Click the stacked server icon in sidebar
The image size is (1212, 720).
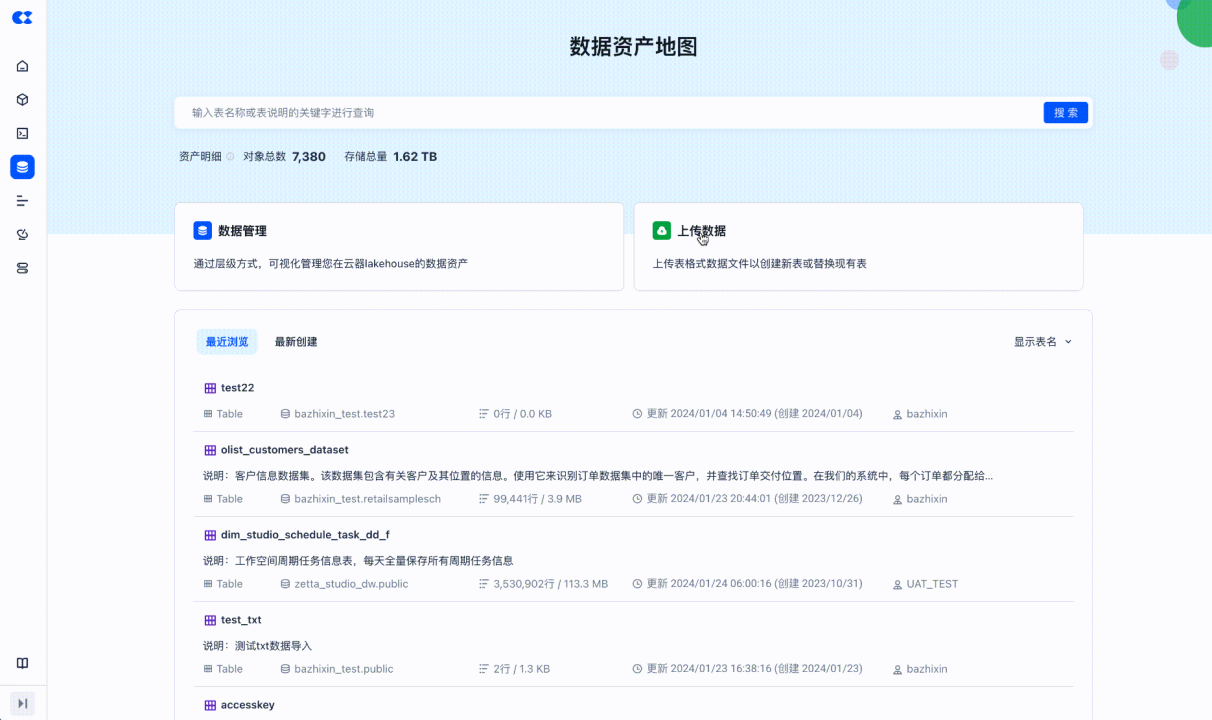(x=22, y=268)
